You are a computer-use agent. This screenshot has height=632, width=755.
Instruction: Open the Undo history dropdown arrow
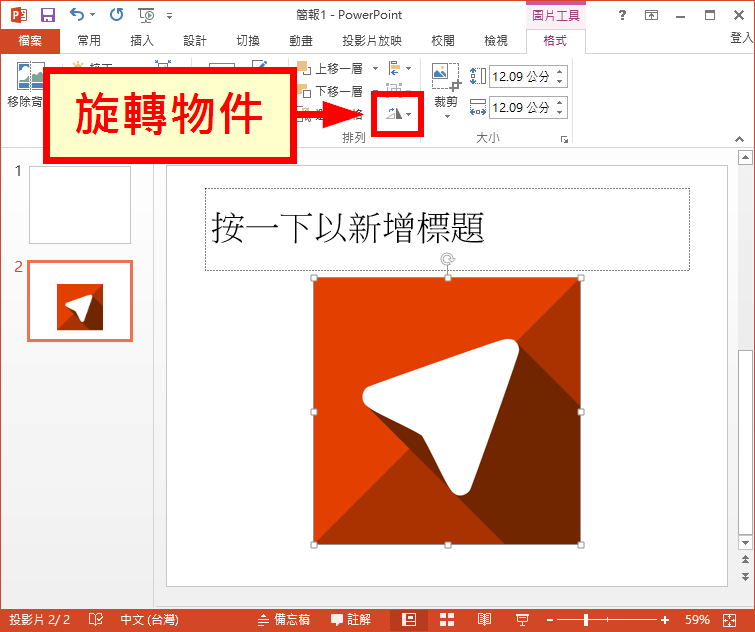93,15
